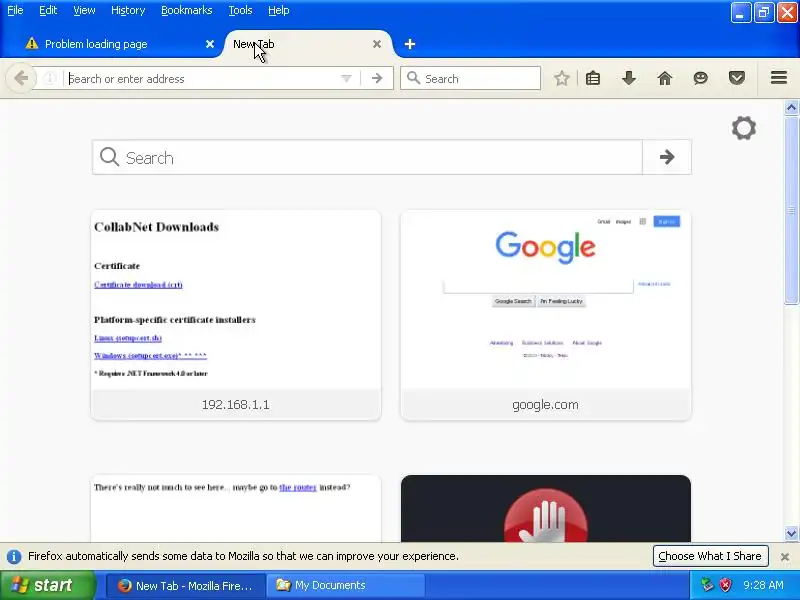
Task: Click the back navigation arrow button
Action: coord(21,78)
